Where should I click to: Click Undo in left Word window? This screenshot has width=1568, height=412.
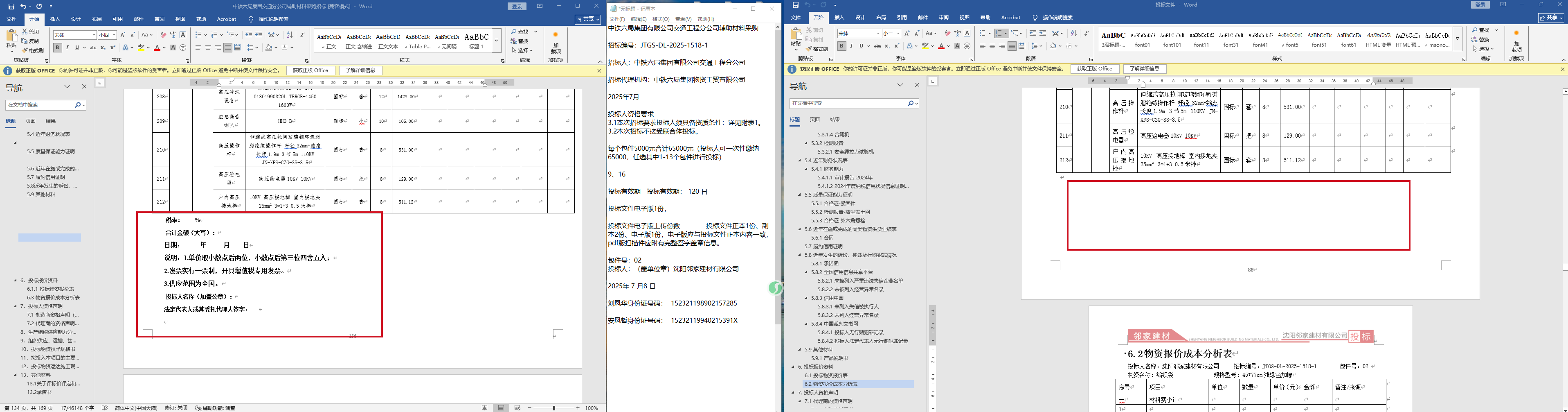click(23, 6)
